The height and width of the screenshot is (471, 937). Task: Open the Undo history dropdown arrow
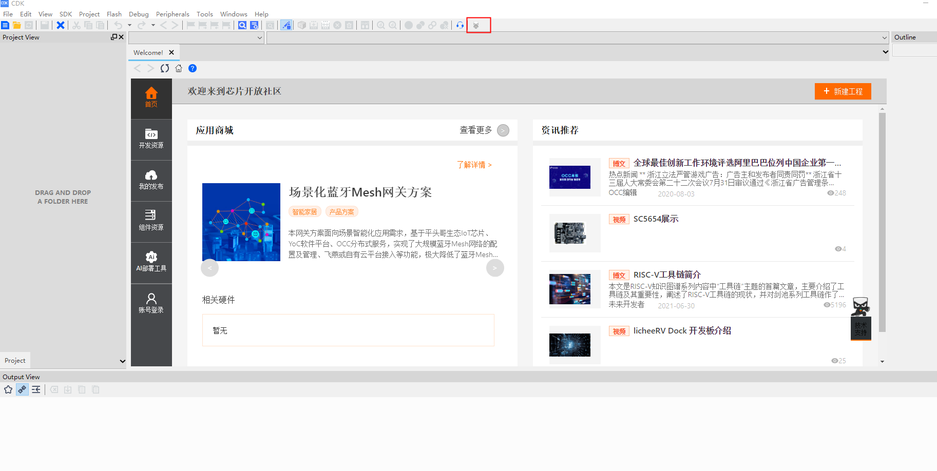129,25
